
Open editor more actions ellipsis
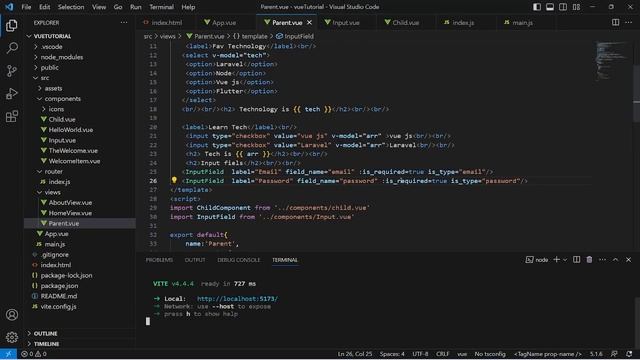[x=629, y=22]
